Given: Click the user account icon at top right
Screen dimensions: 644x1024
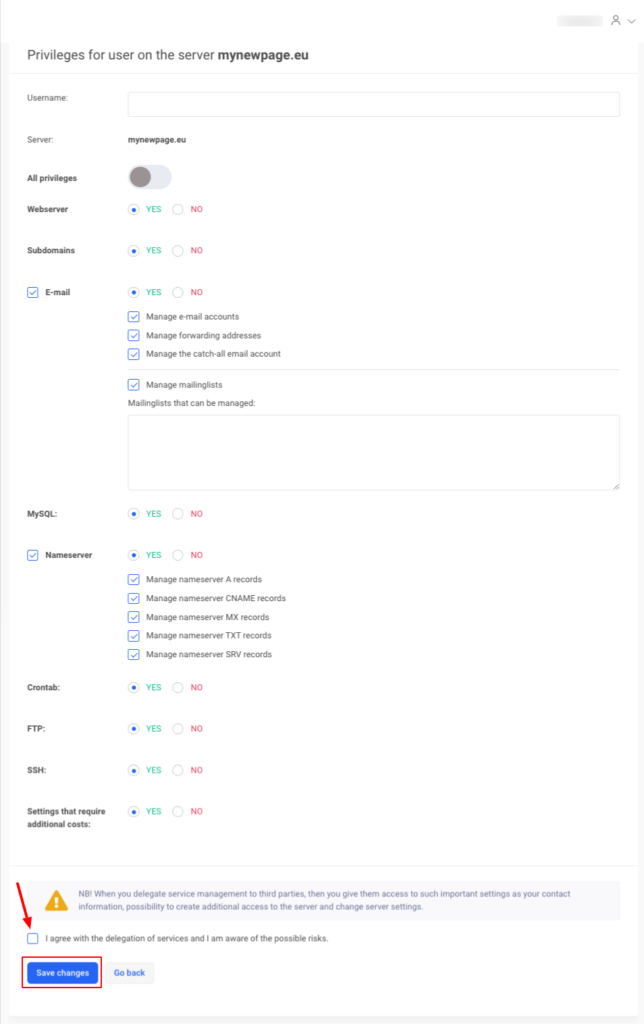Looking at the screenshot, I should pyautogui.click(x=615, y=20).
